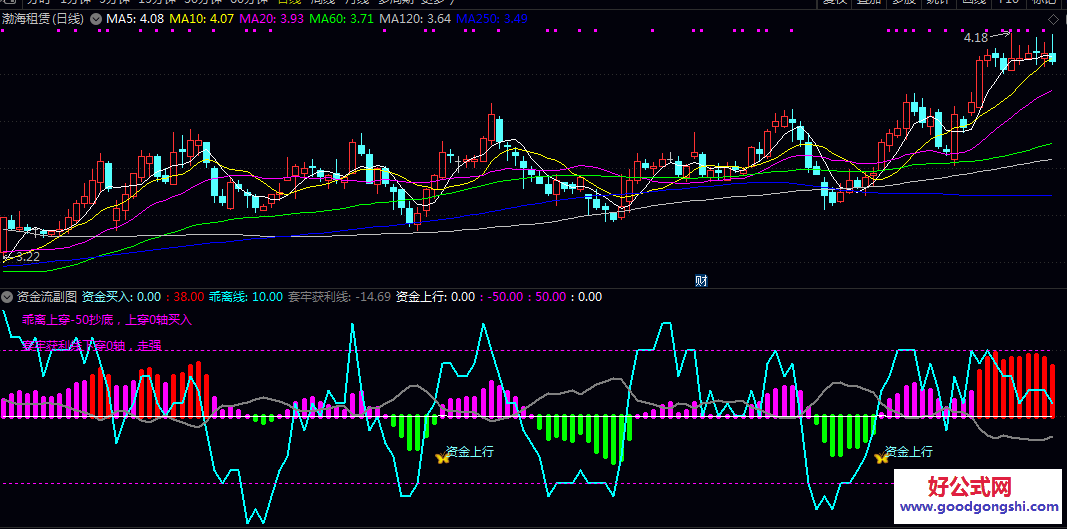Click the 财 finance marker icon
This screenshot has height=529, width=1067.
(x=701, y=281)
